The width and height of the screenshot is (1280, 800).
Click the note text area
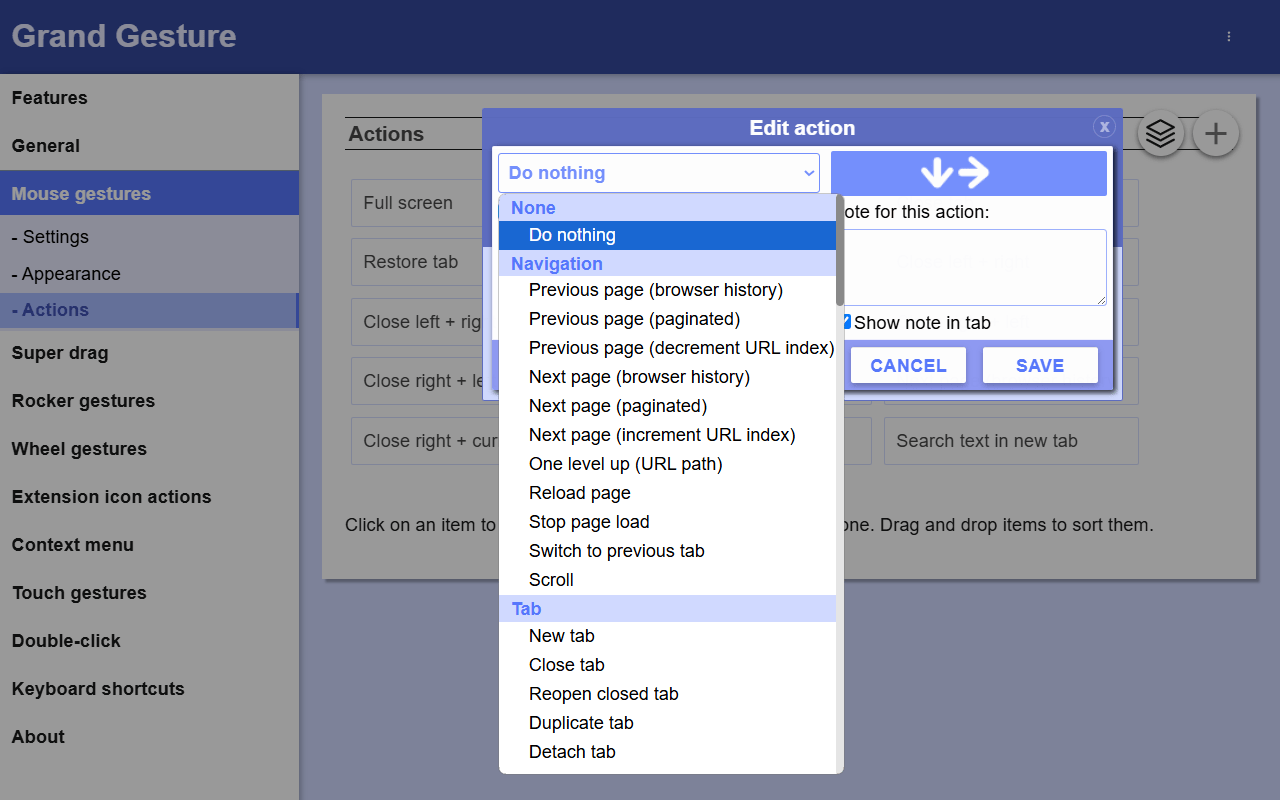pyautogui.click(x=975, y=267)
